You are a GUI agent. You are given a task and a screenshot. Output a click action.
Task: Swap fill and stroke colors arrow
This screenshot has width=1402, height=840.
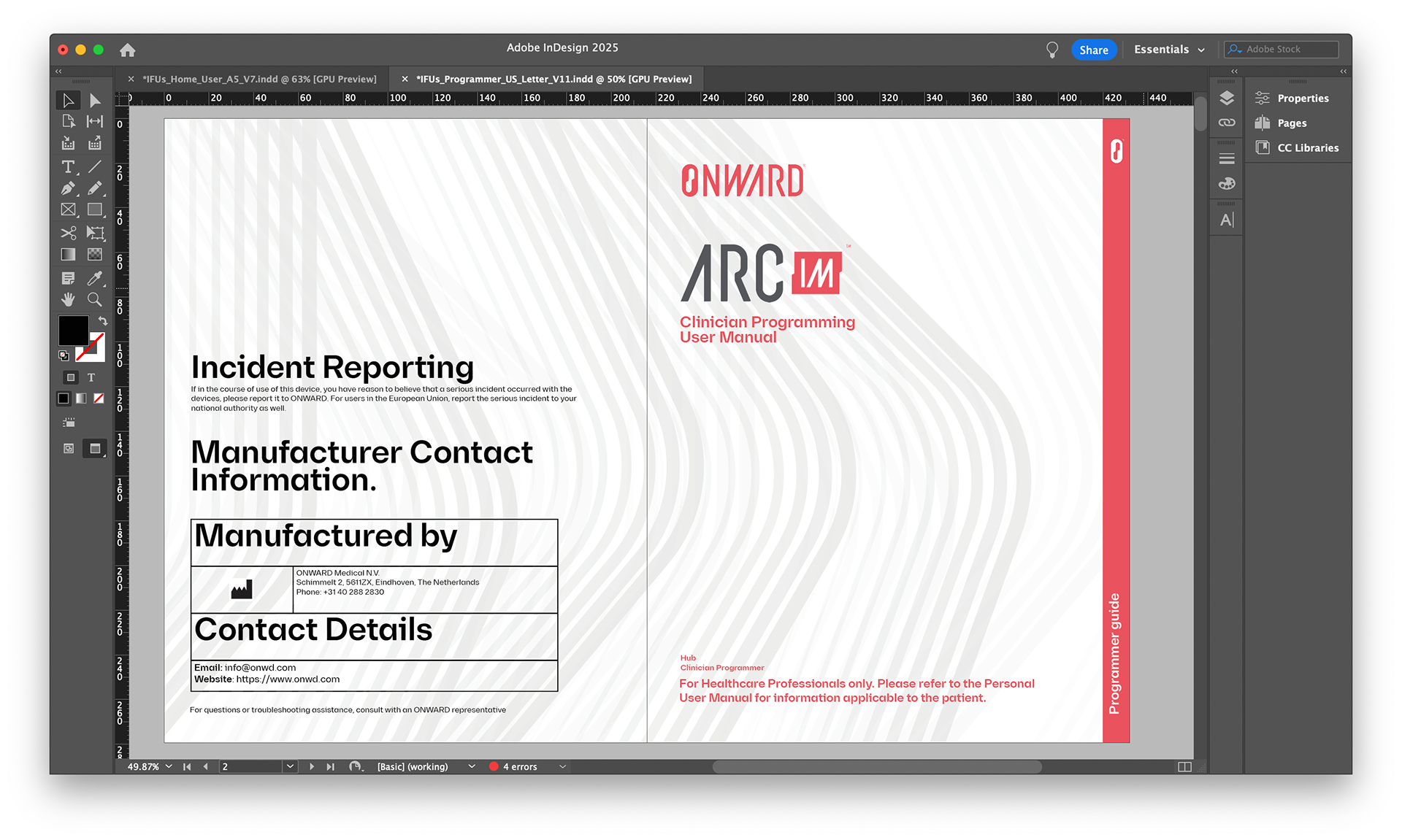pyautogui.click(x=103, y=321)
